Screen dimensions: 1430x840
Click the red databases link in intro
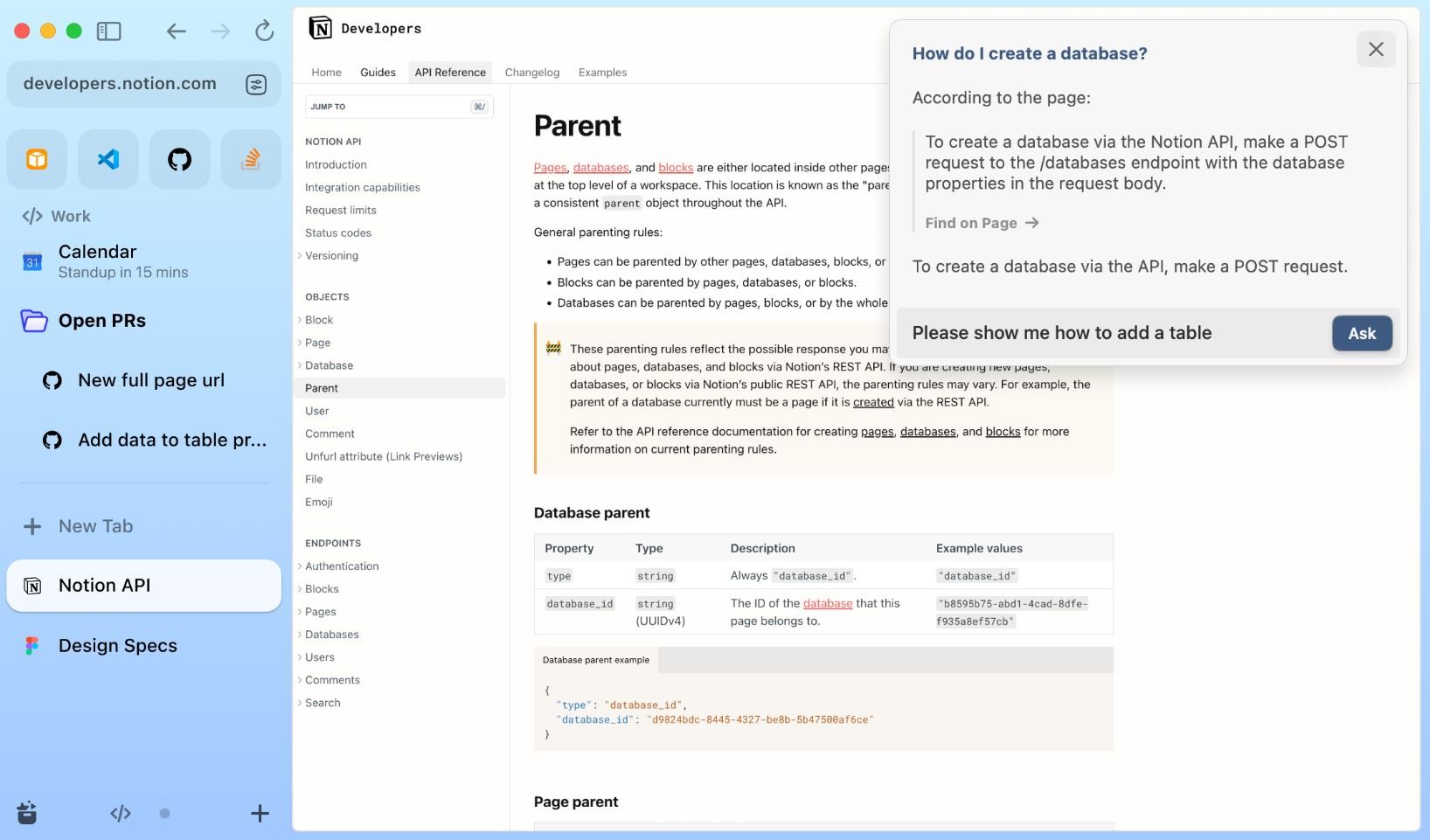600,167
